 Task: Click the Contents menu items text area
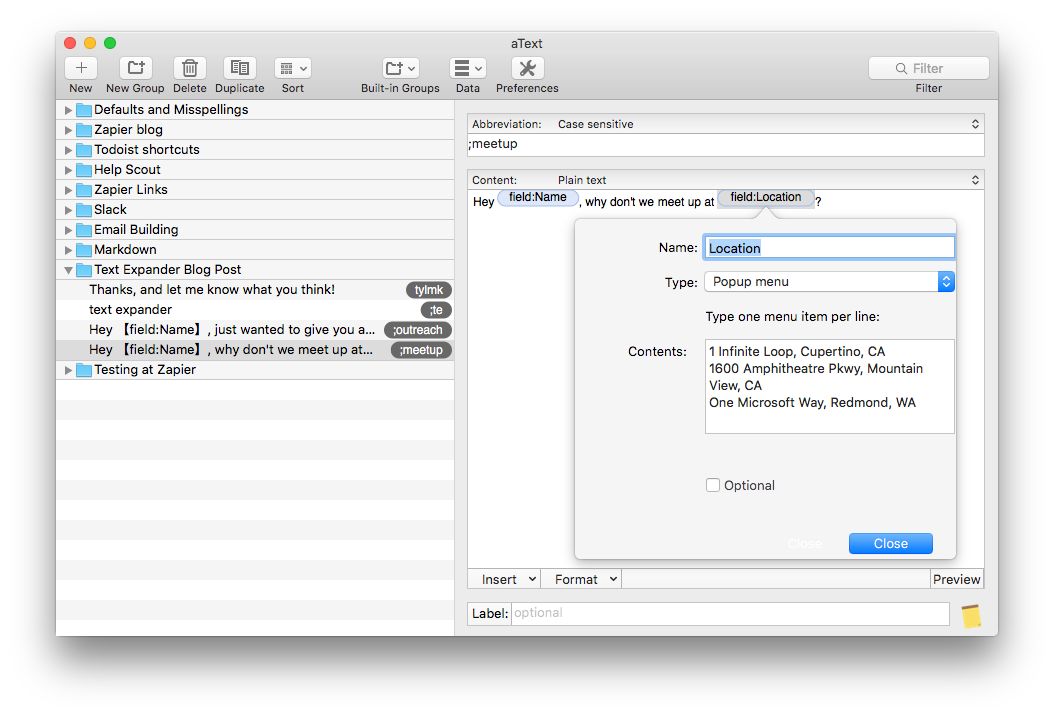pyautogui.click(x=829, y=387)
